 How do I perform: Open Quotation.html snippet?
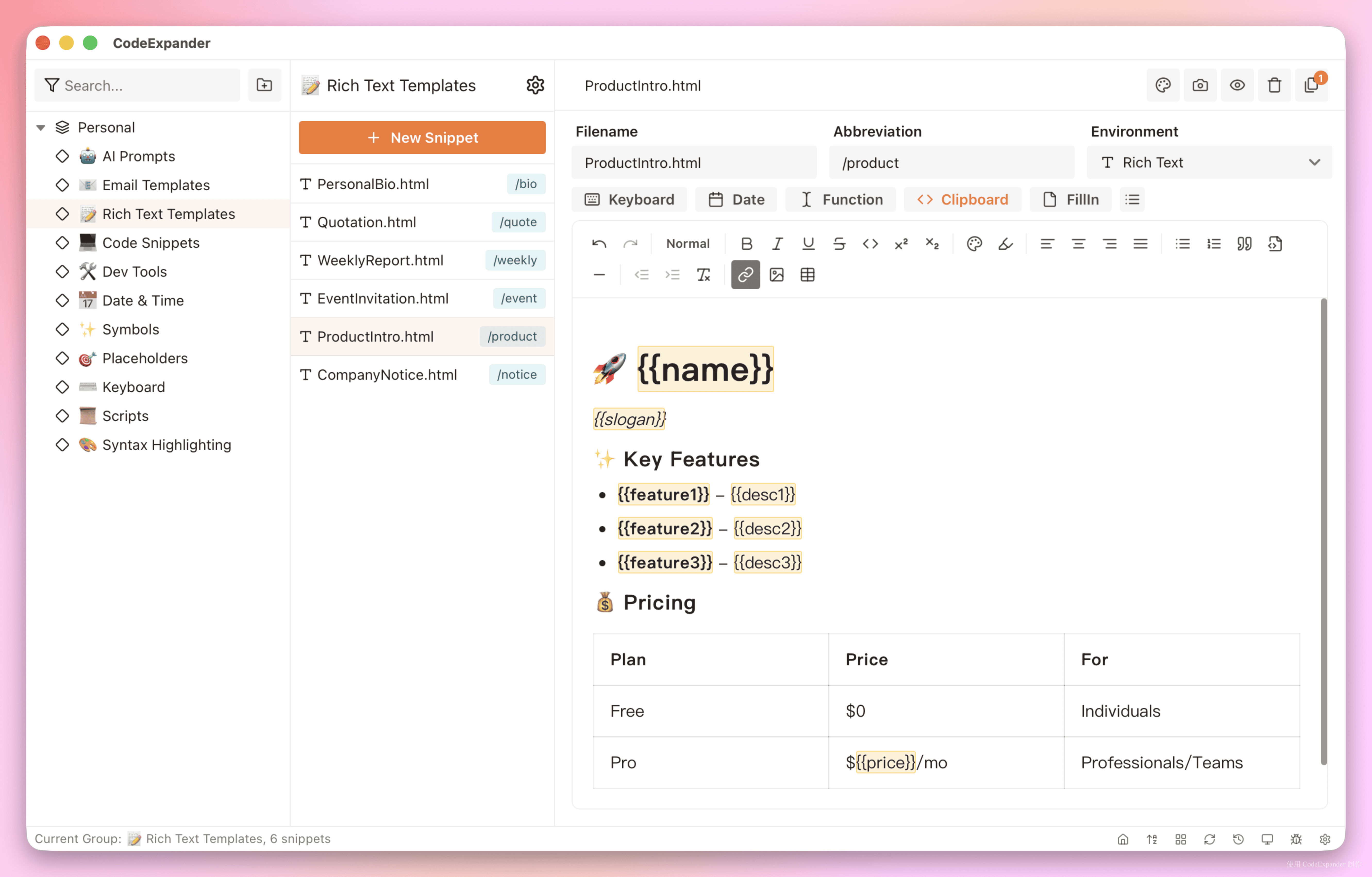[422, 222]
